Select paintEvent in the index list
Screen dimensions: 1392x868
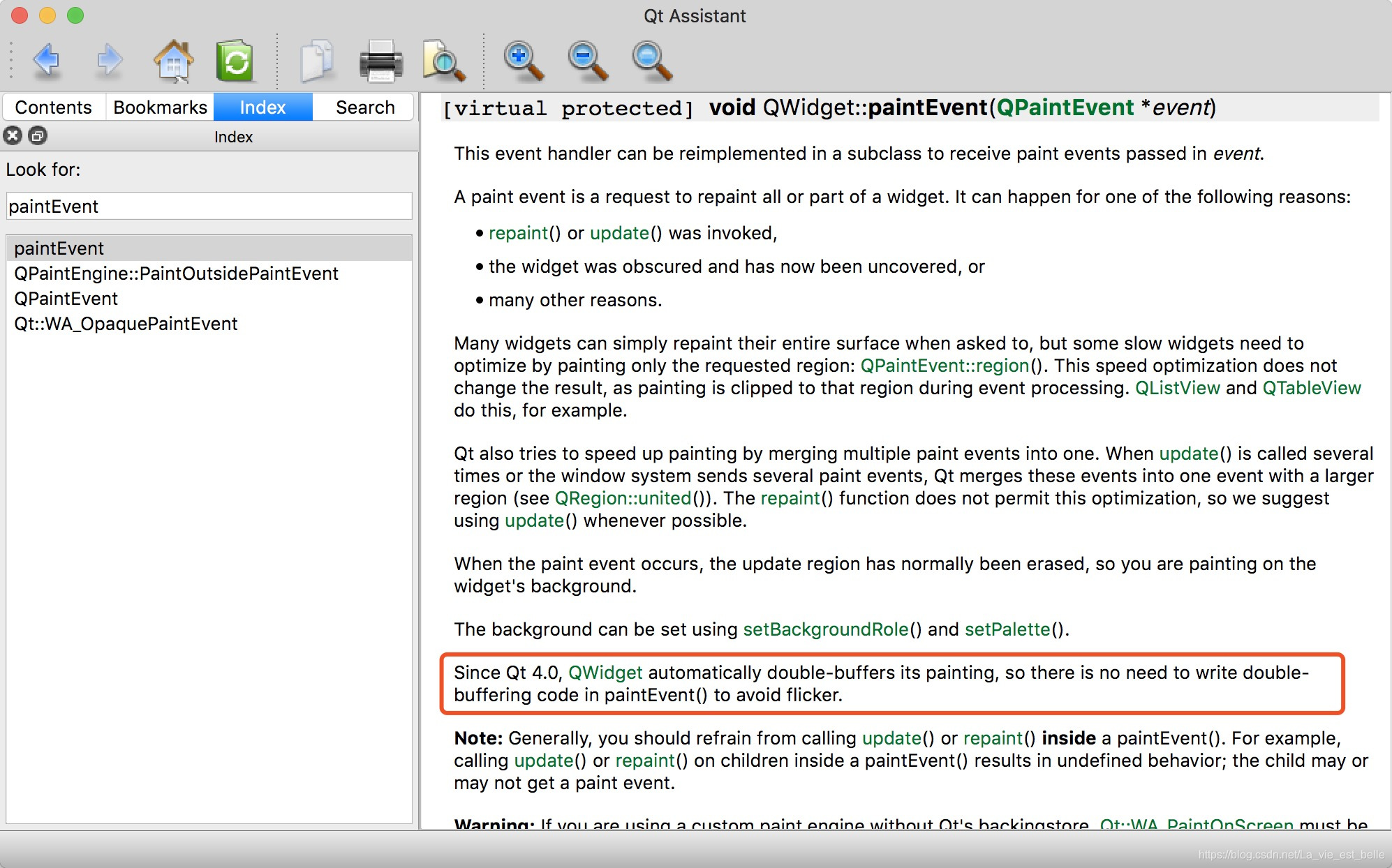point(209,248)
